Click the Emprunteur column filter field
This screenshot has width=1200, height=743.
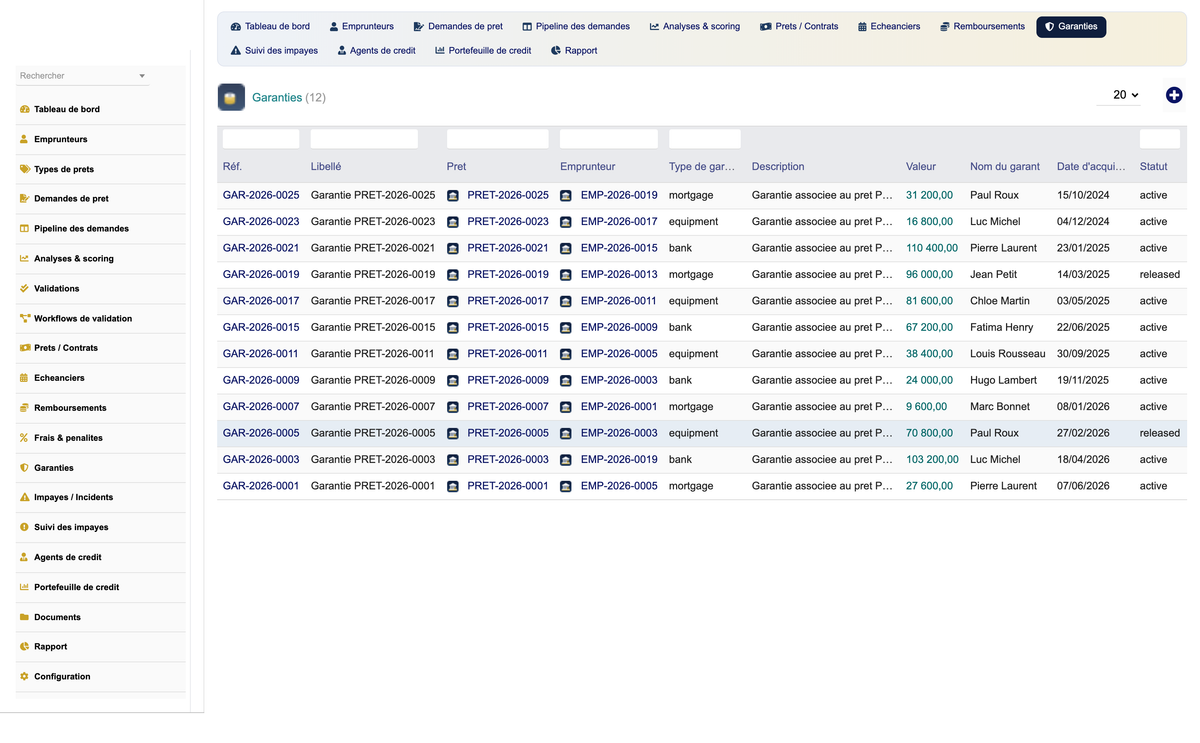pyautogui.click(x=609, y=139)
